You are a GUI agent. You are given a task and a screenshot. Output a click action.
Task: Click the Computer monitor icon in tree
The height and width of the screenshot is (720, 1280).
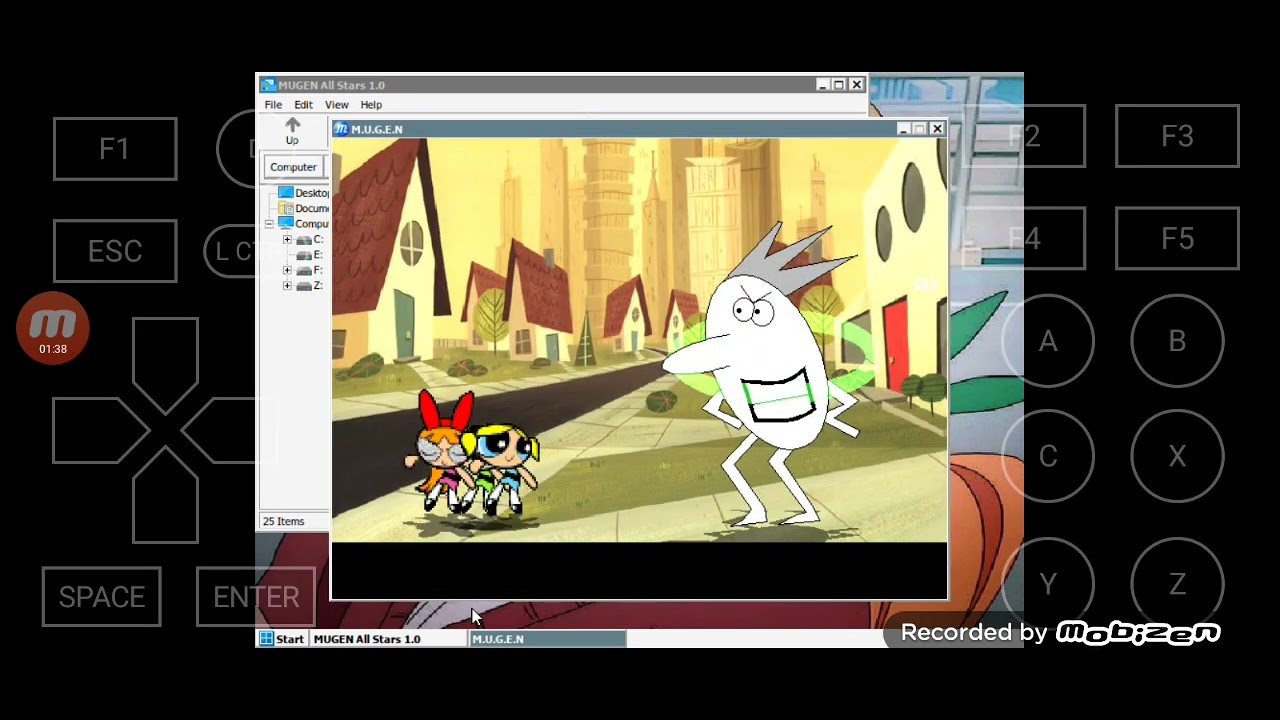[x=286, y=224]
